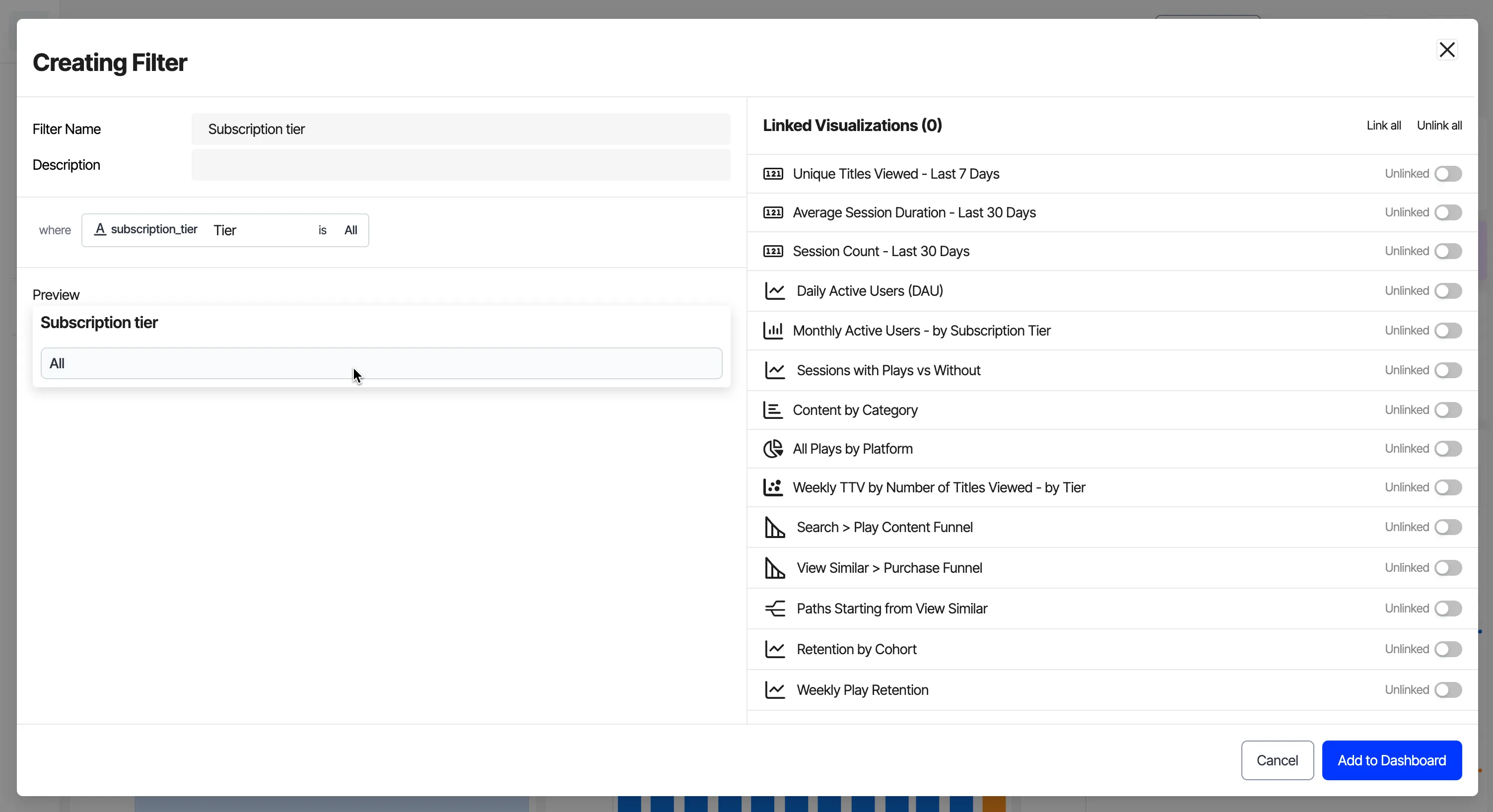Click the pie chart icon for All Plays by Platform
This screenshot has width=1493, height=812.
click(x=773, y=449)
